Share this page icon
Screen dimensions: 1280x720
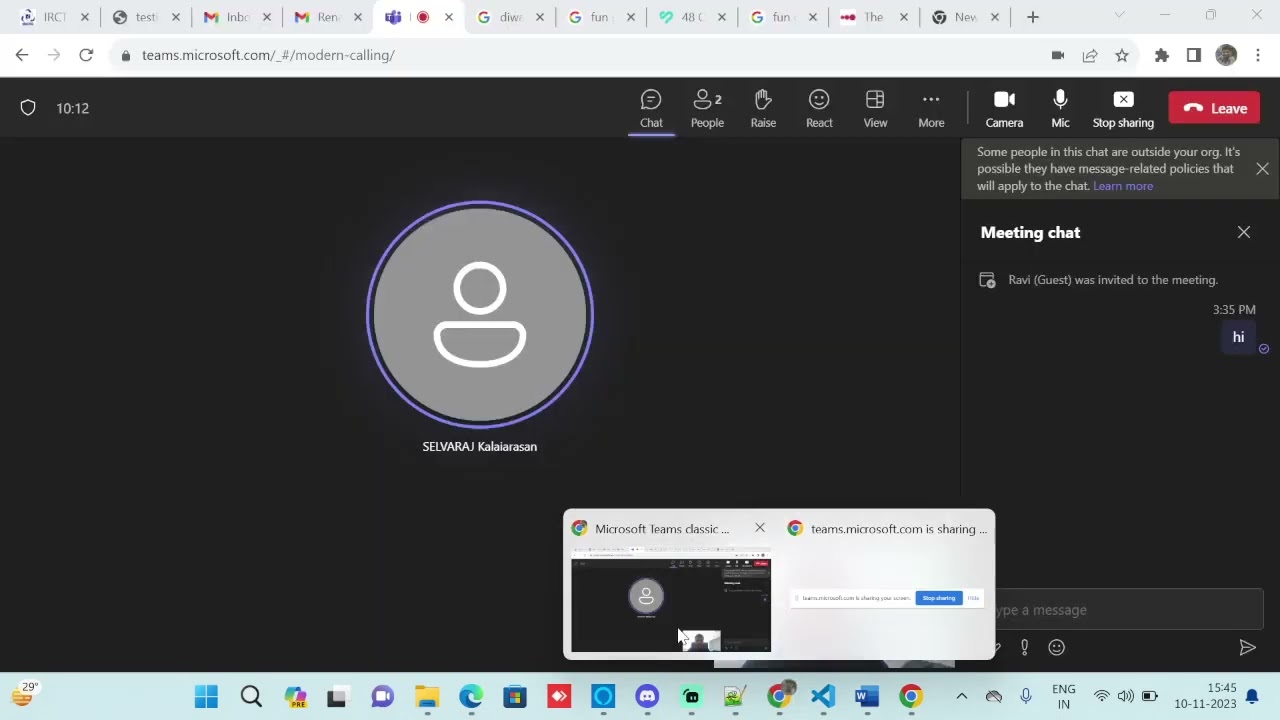pyautogui.click(x=1090, y=55)
